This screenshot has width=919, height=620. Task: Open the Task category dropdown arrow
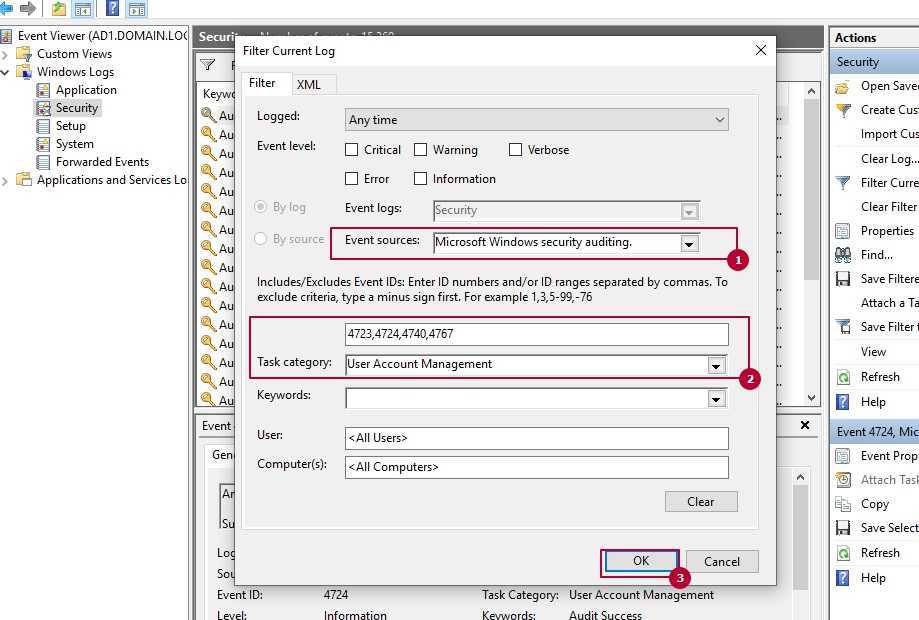coord(716,366)
